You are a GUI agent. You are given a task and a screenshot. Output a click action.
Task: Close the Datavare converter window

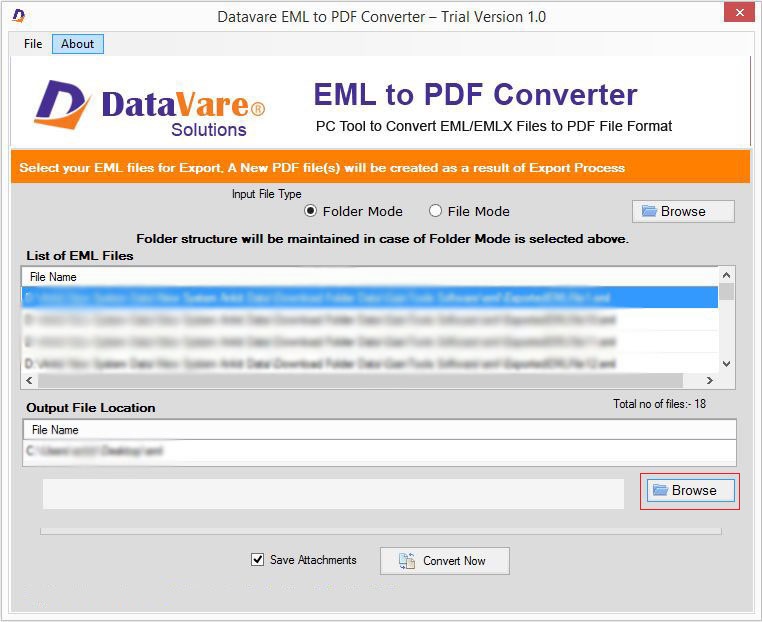pos(739,12)
